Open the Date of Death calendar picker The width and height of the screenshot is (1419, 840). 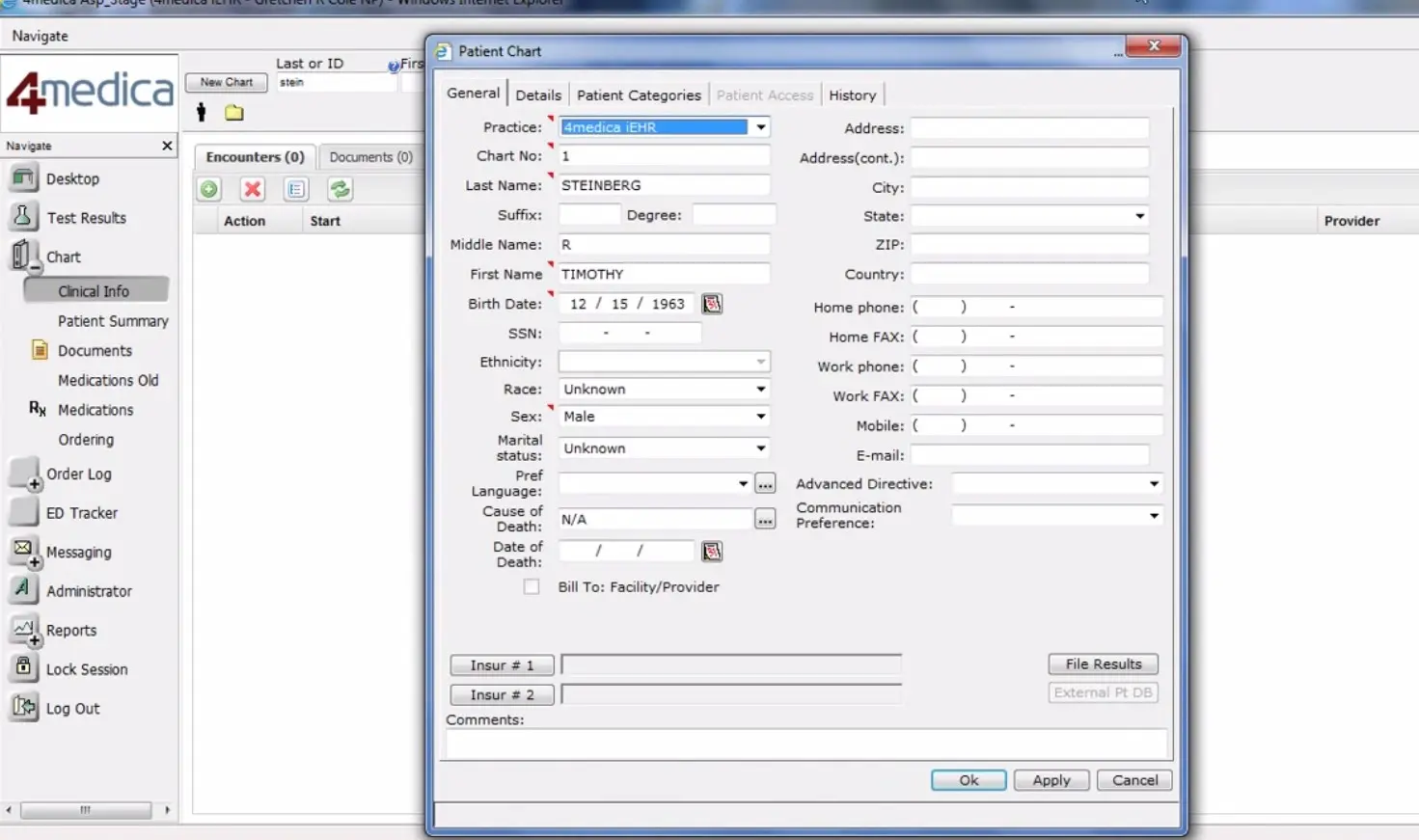[712, 552]
